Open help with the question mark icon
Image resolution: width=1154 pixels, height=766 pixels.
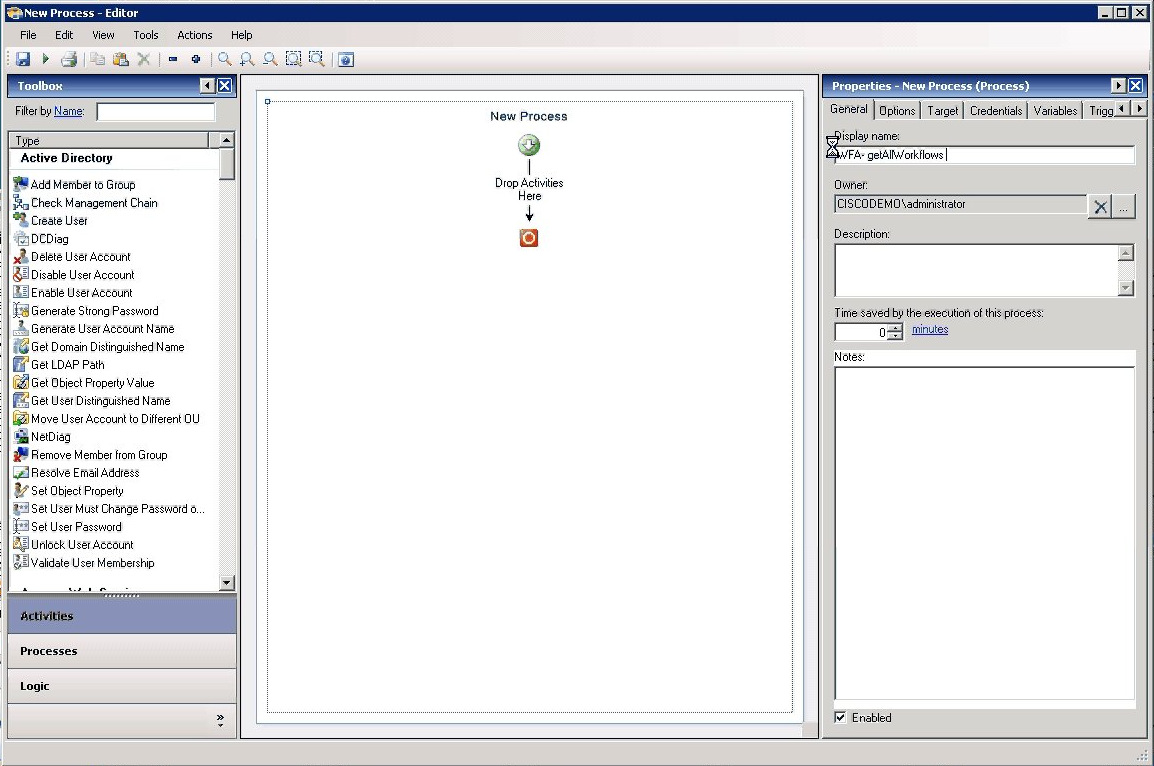click(x=346, y=60)
